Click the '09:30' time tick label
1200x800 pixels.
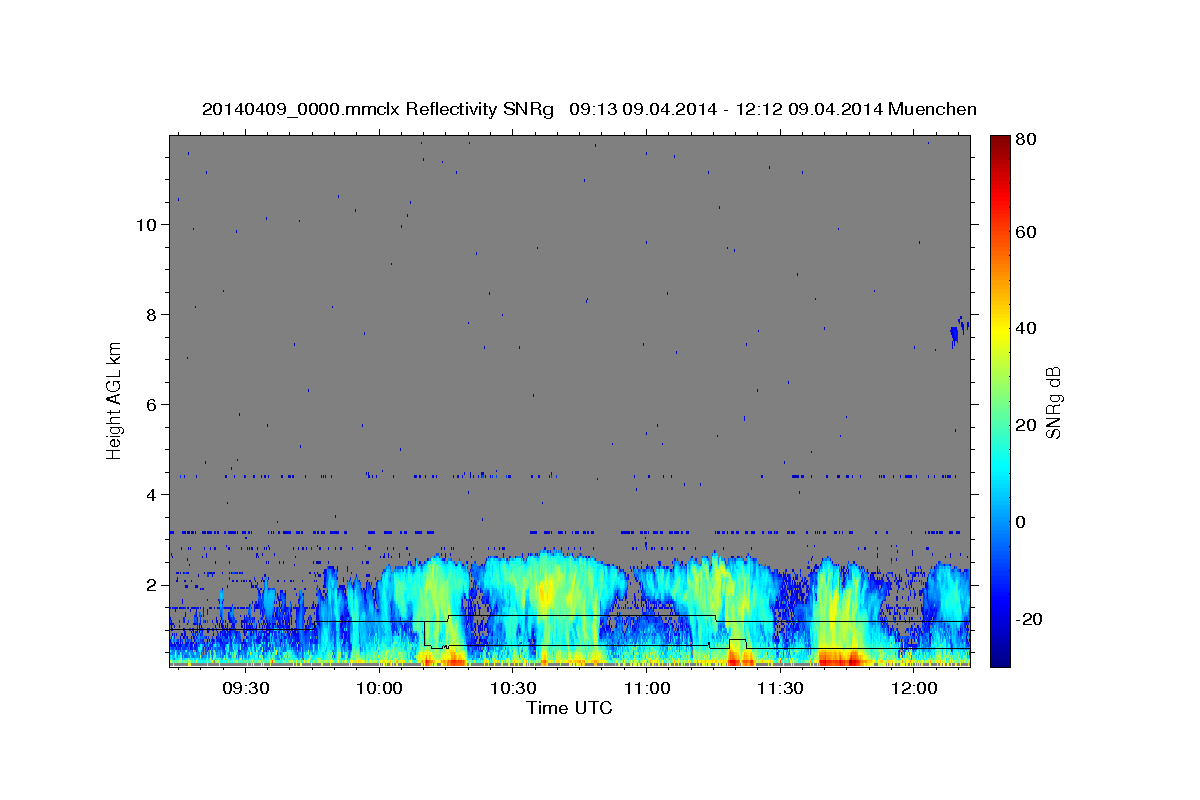pyautogui.click(x=246, y=689)
